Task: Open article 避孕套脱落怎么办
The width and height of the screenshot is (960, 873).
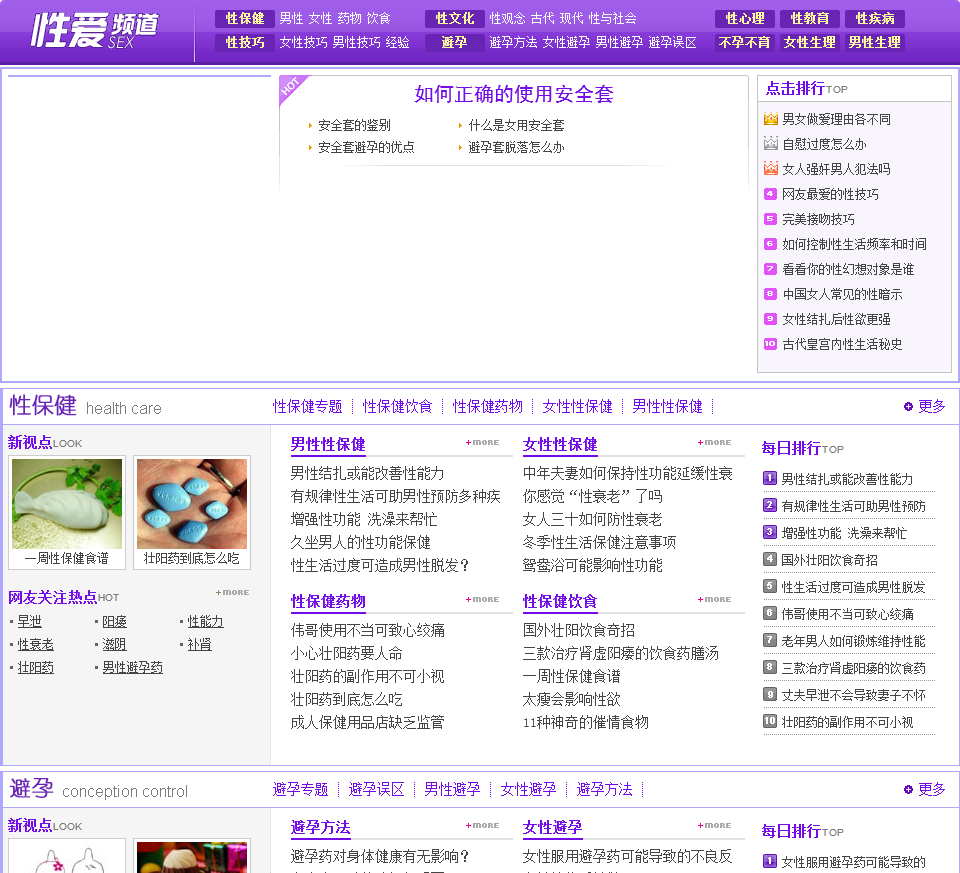Action: pyautogui.click(x=516, y=147)
